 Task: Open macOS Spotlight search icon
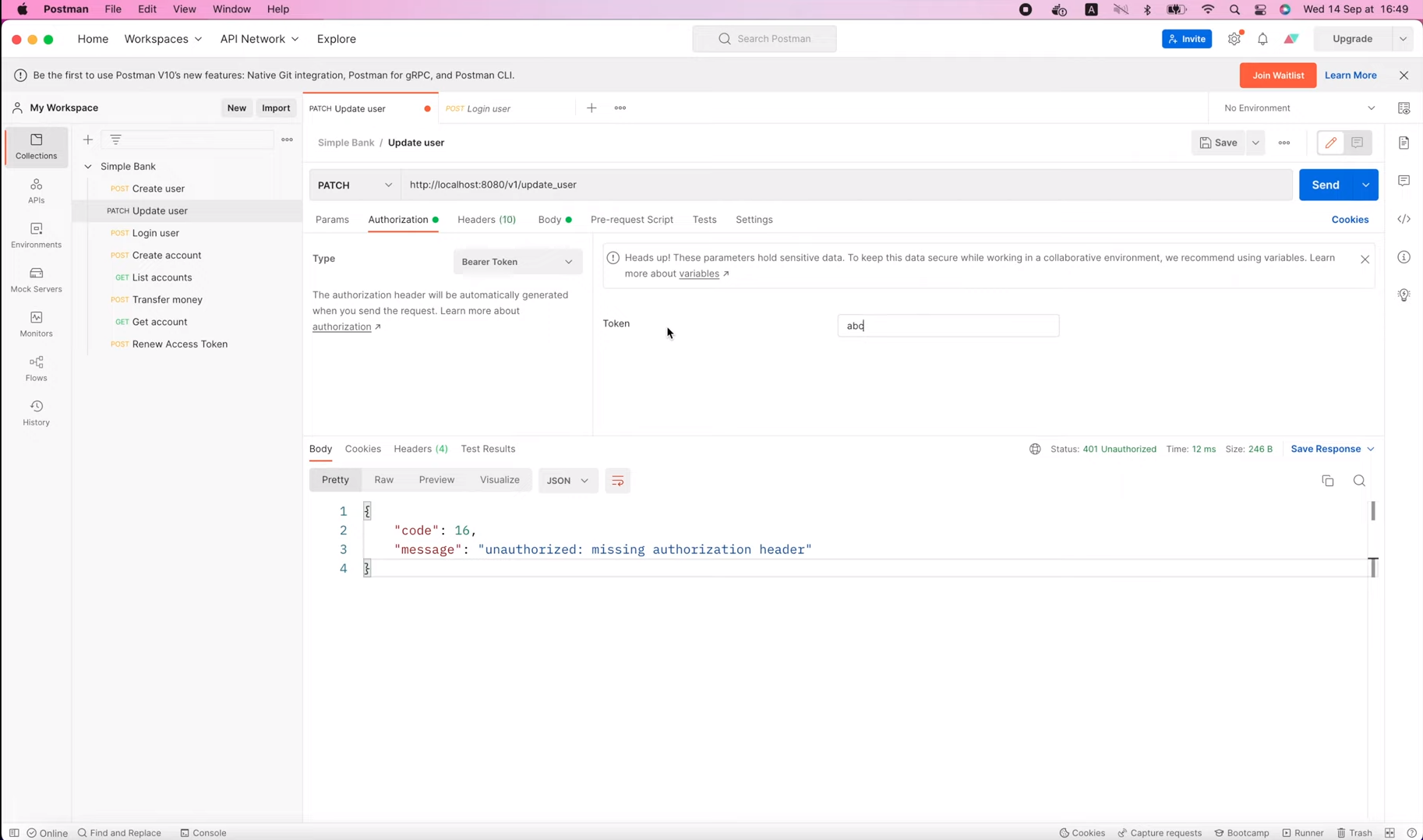[1234, 9]
